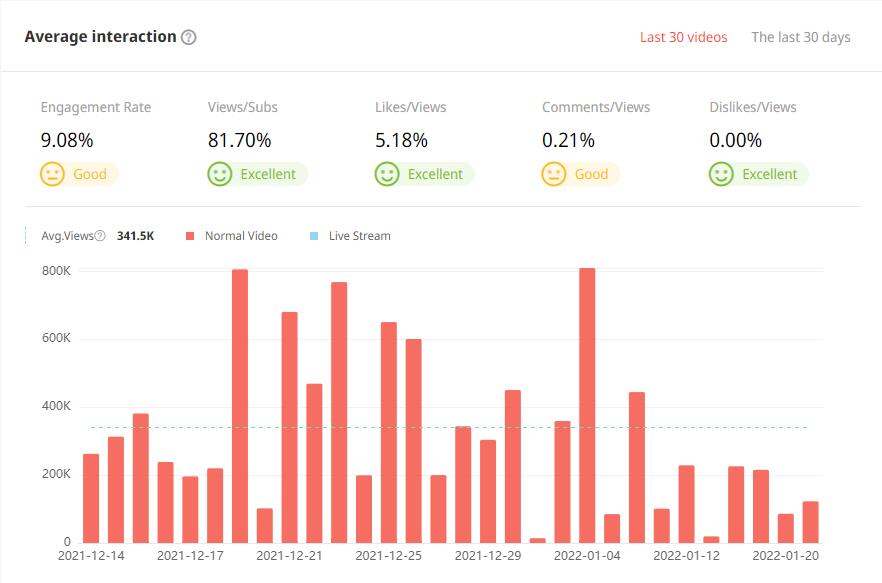The height and width of the screenshot is (583, 882).
Task: Select the last bar after 2022-01-20
Action: [810, 521]
